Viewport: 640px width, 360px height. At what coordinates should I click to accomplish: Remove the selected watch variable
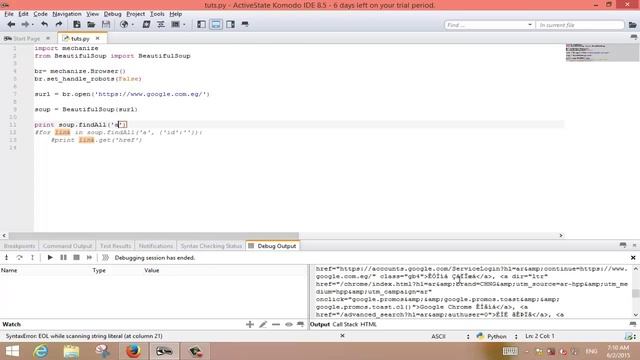coord(276,324)
